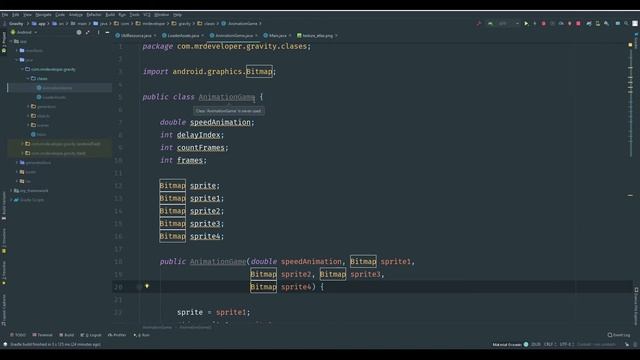Expand the androidTest package
This screenshot has width=640, height=360.
click(x=22, y=144)
